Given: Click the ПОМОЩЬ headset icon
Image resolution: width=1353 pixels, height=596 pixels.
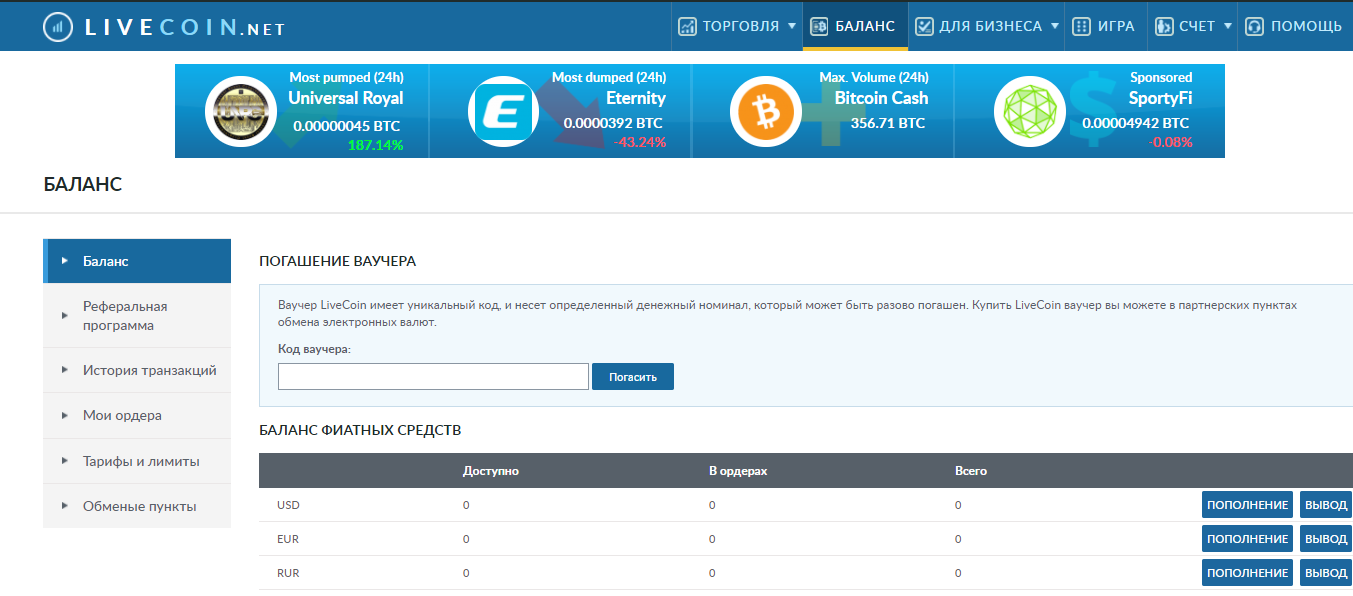Looking at the screenshot, I should pyautogui.click(x=1254, y=27).
